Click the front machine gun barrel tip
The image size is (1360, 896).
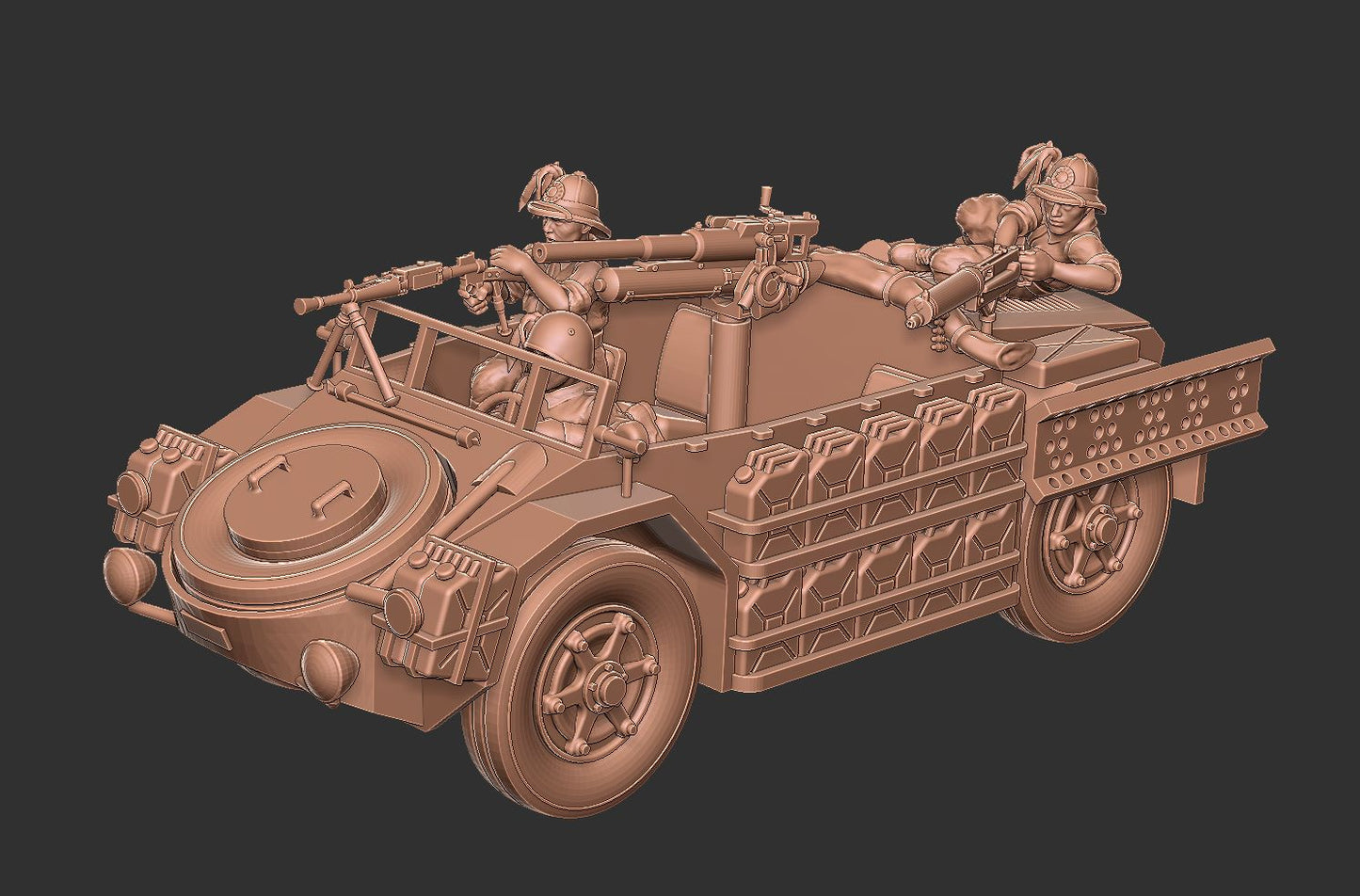[303, 307]
